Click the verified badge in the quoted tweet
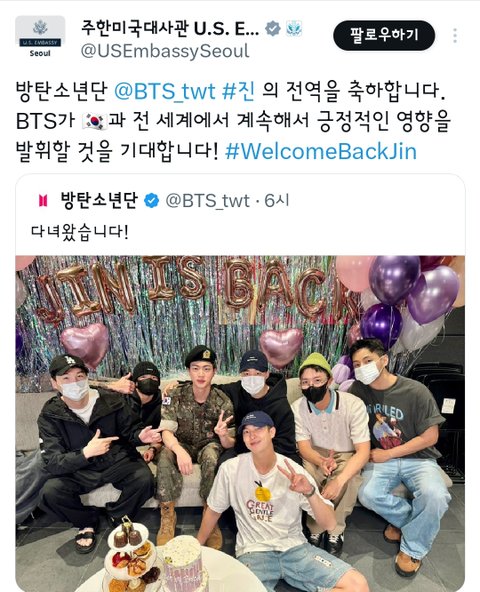Viewport: 480px width, 592px height. coord(152,201)
